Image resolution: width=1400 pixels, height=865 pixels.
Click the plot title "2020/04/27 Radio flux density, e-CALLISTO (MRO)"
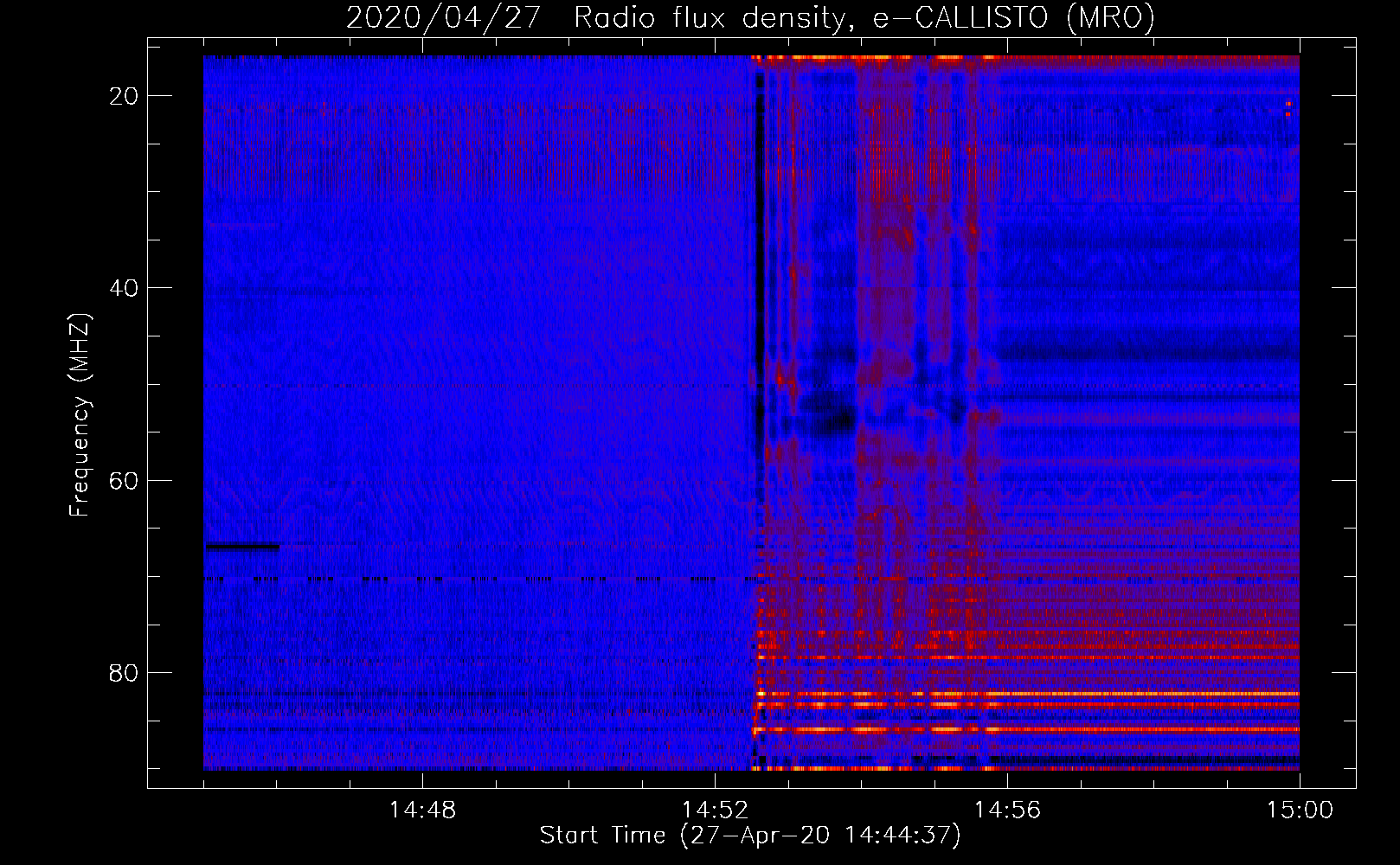pyautogui.click(x=750, y=18)
